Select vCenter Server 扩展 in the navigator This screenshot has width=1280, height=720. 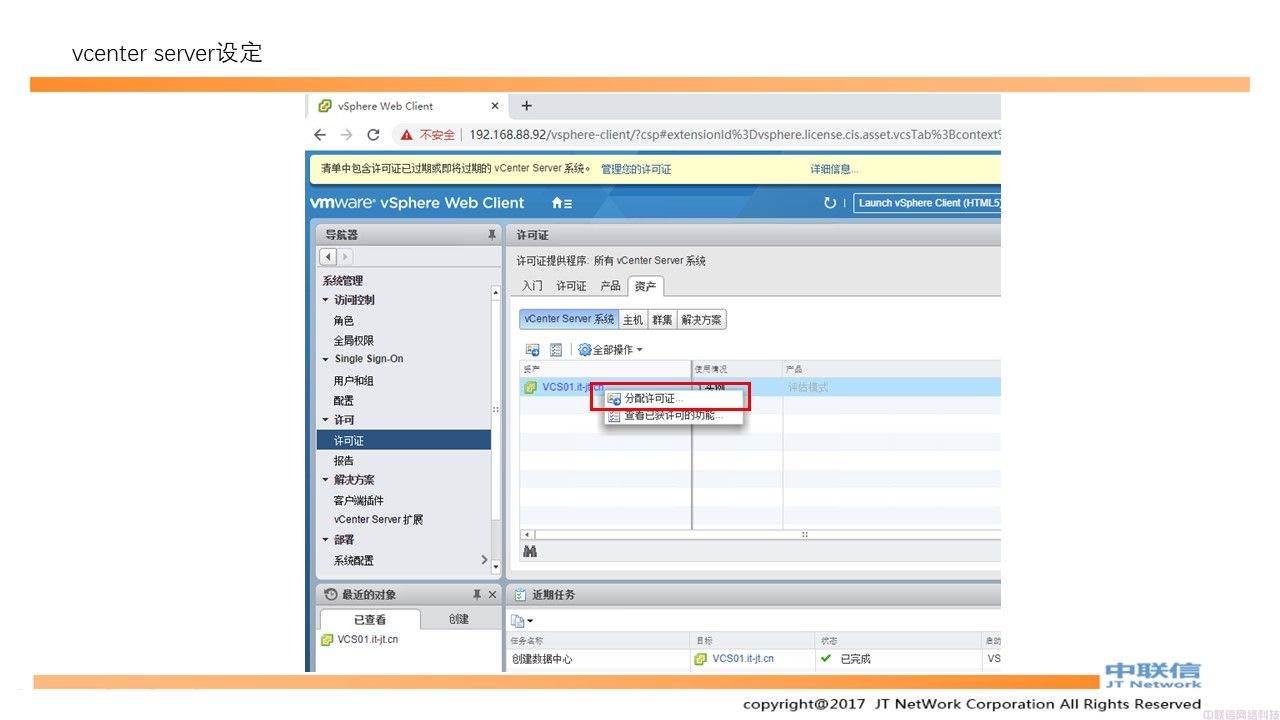pyautogui.click(x=378, y=520)
